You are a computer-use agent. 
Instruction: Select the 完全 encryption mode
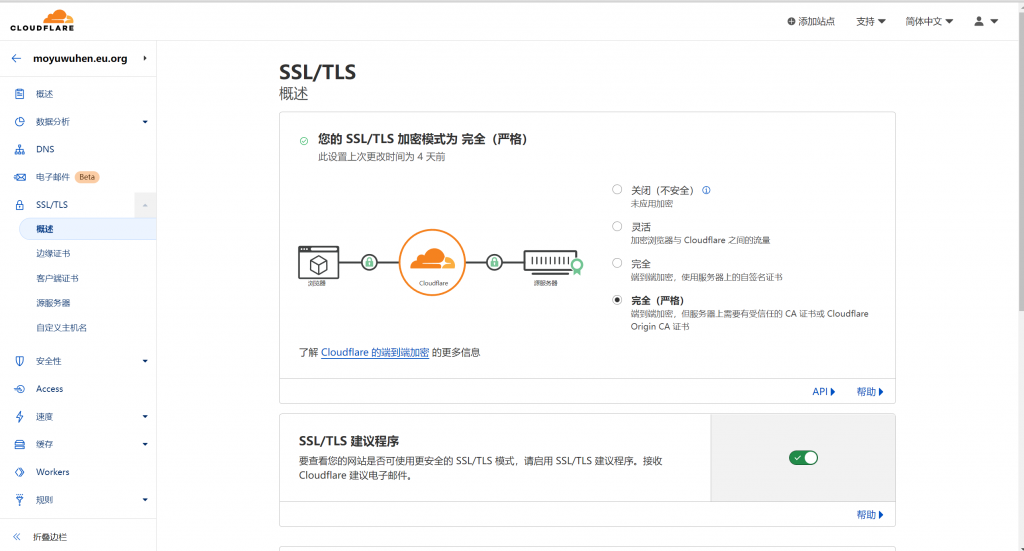tap(617, 263)
